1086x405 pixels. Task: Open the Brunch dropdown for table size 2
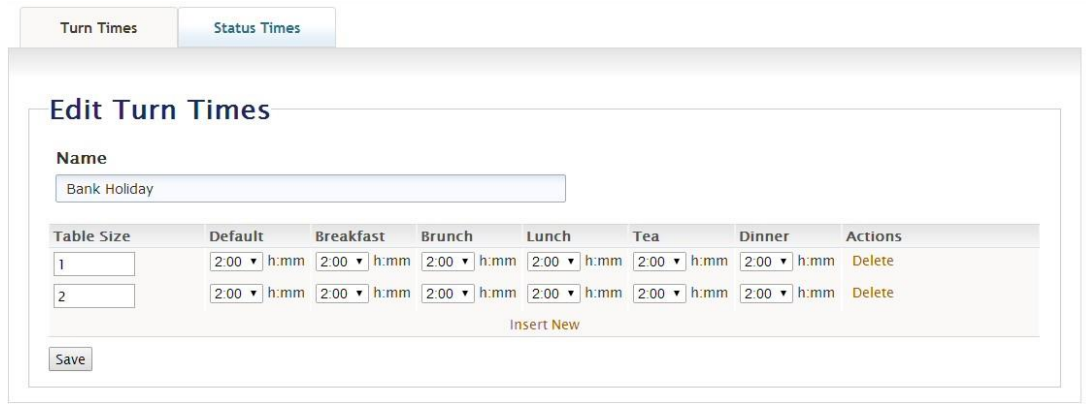[447, 294]
